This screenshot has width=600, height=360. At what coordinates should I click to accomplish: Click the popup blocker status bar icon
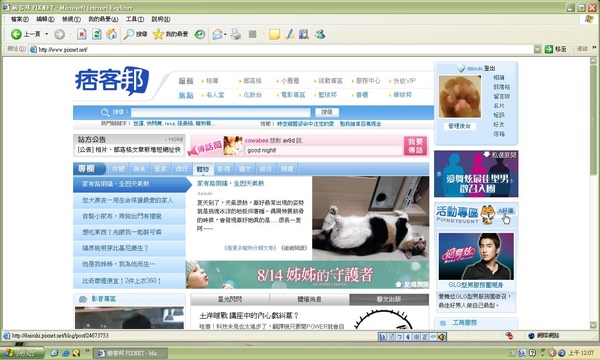[x=509, y=336]
